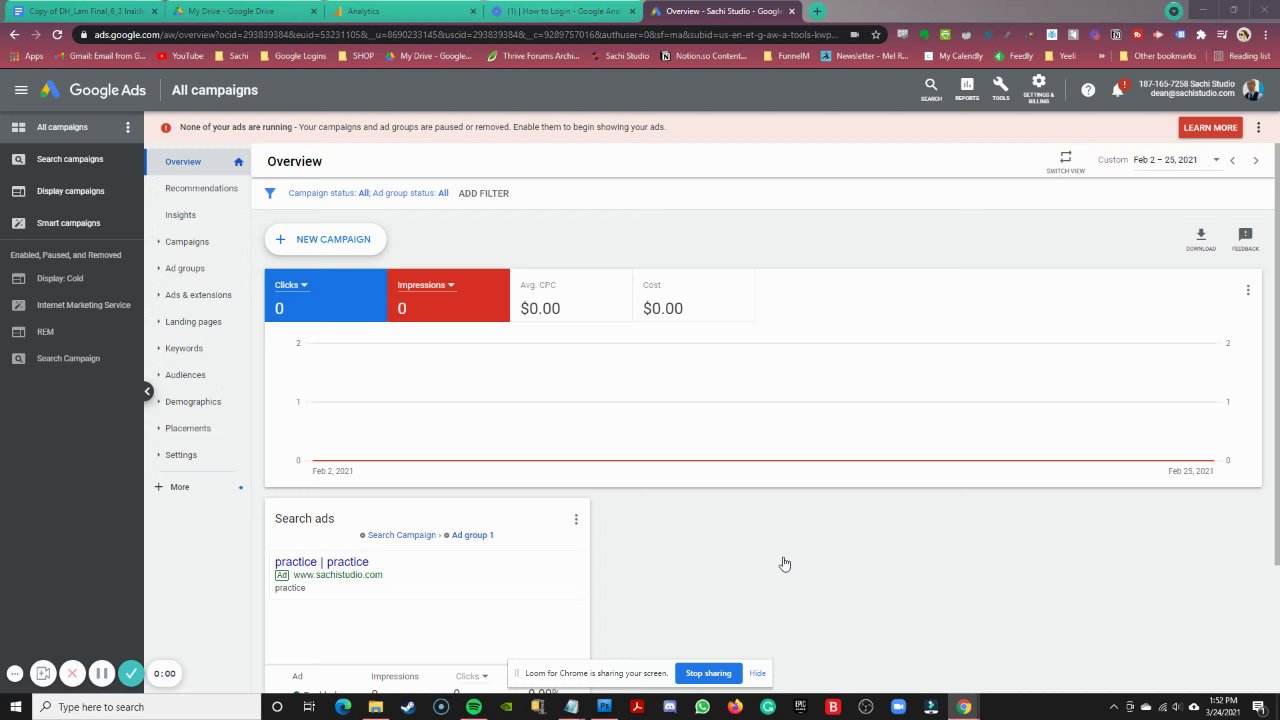Viewport: 1280px width, 720px height.
Task: Open scorecard three-dot options menu
Action: tap(1248, 290)
